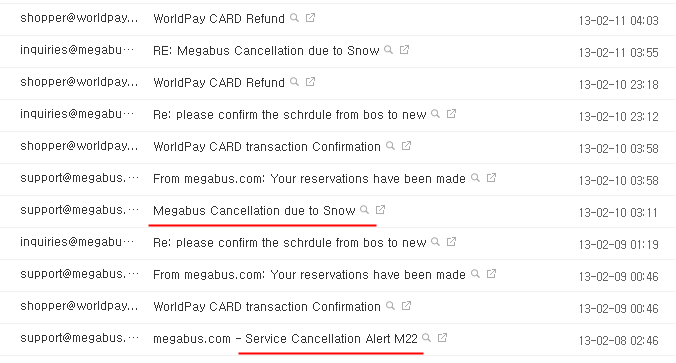Click preview magnifier beside top WorldPay CARD Refund
The height and width of the screenshot is (363, 676).
tap(294, 18)
